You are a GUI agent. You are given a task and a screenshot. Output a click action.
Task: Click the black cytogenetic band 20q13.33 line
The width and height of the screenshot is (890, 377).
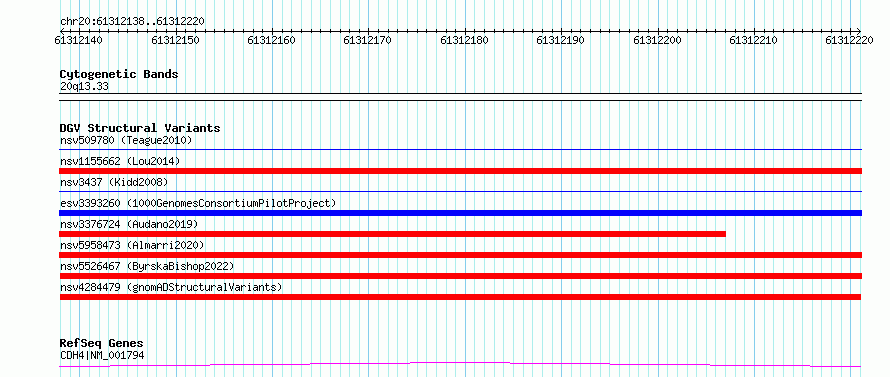460,97
